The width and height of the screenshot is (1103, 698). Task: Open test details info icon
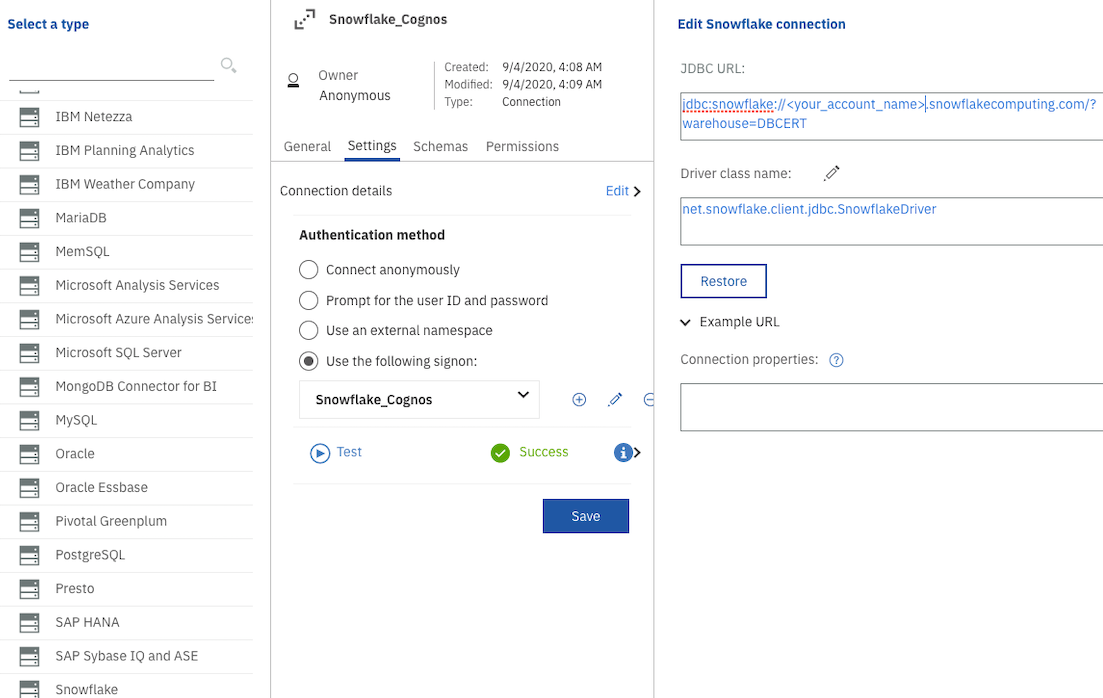623,452
